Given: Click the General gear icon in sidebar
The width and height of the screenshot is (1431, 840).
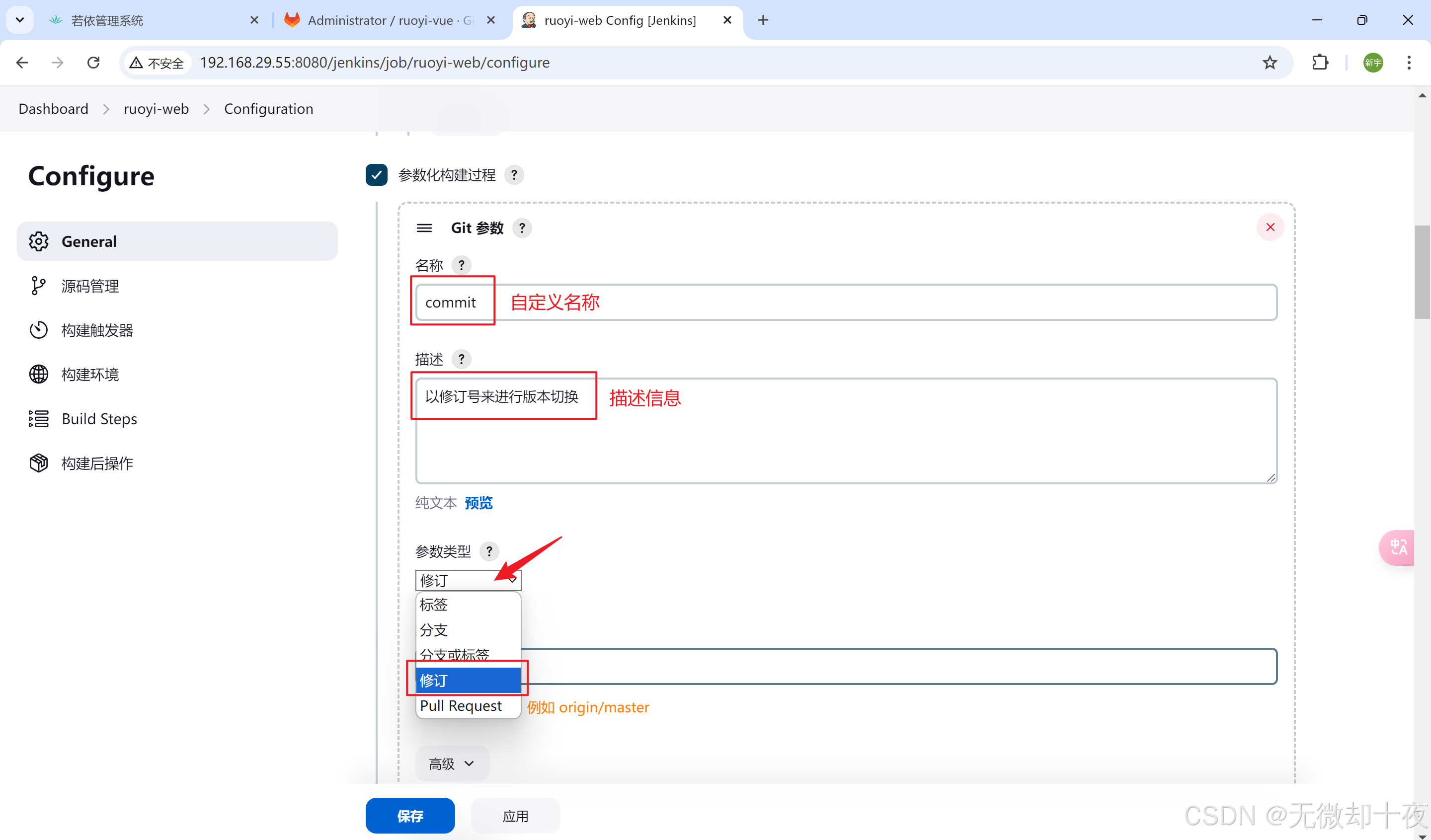Looking at the screenshot, I should tap(39, 241).
